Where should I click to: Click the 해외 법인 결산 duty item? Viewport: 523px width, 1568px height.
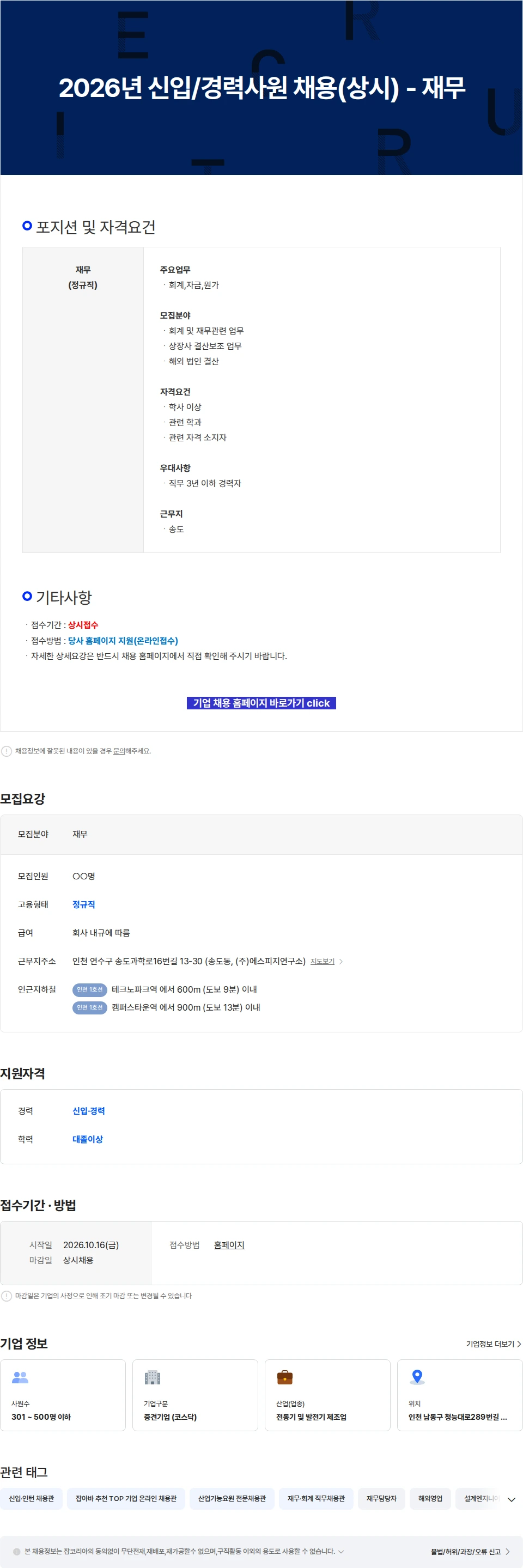(x=193, y=361)
